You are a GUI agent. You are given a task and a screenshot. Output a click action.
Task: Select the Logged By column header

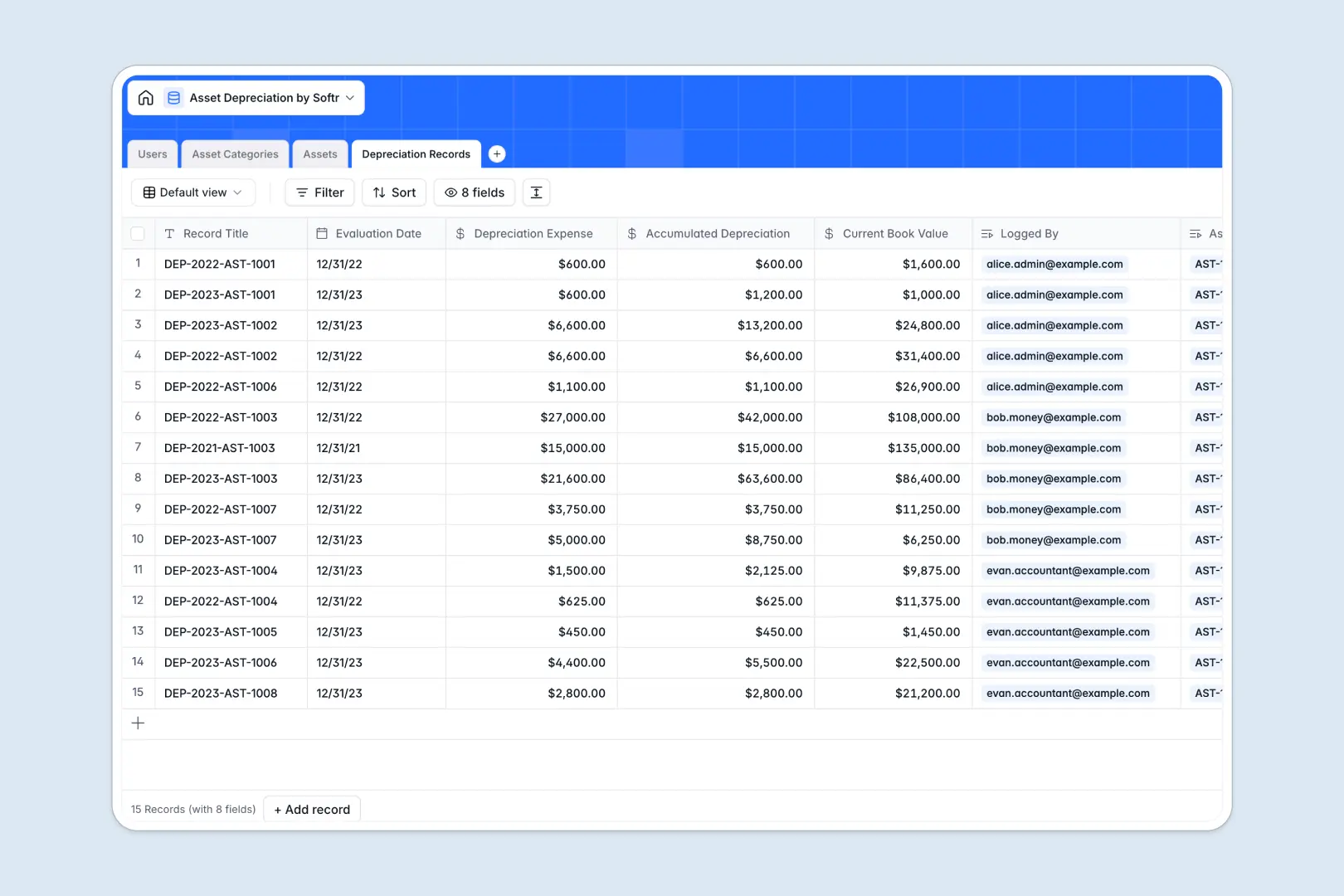1076,234
